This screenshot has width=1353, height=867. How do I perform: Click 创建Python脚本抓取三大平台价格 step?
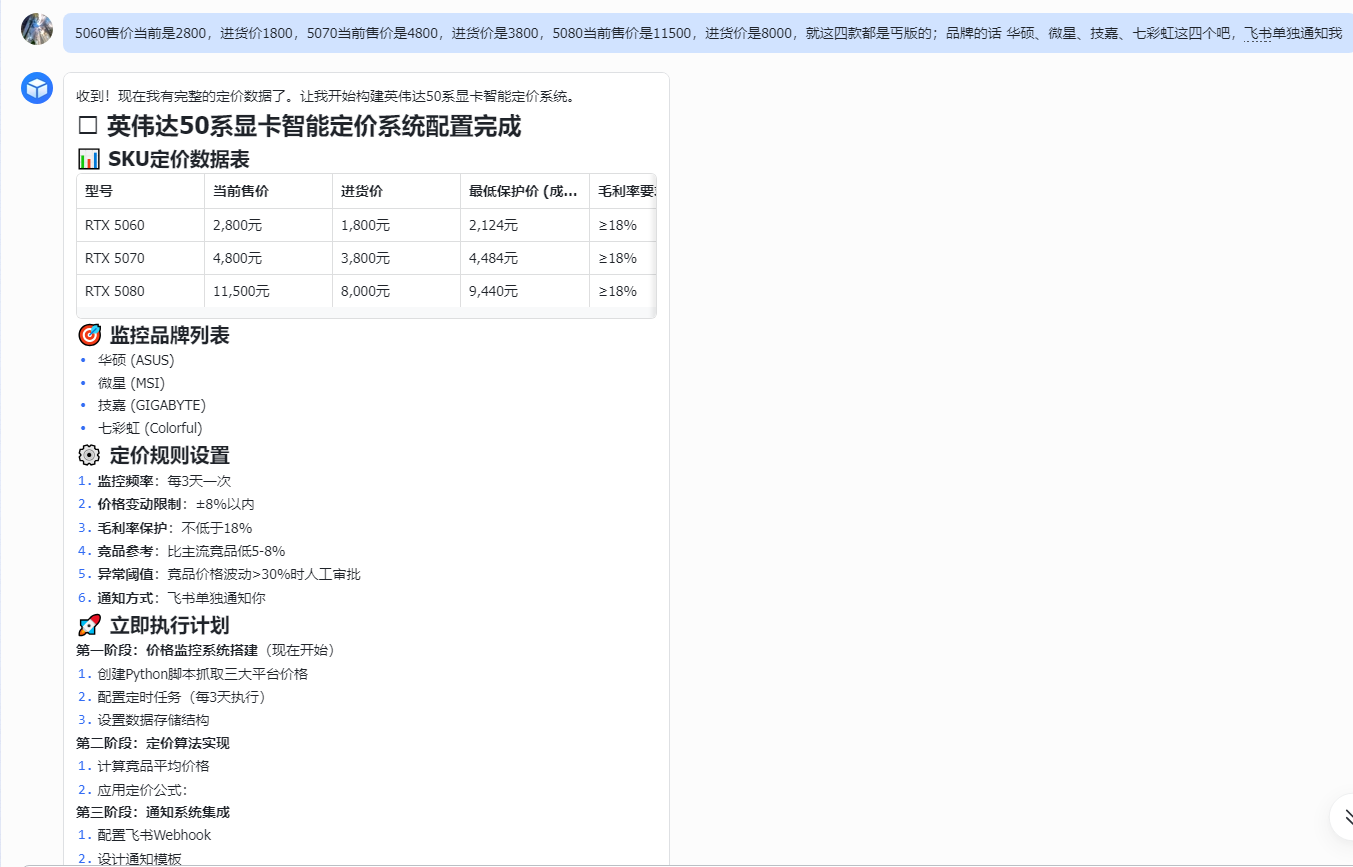coord(203,674)
